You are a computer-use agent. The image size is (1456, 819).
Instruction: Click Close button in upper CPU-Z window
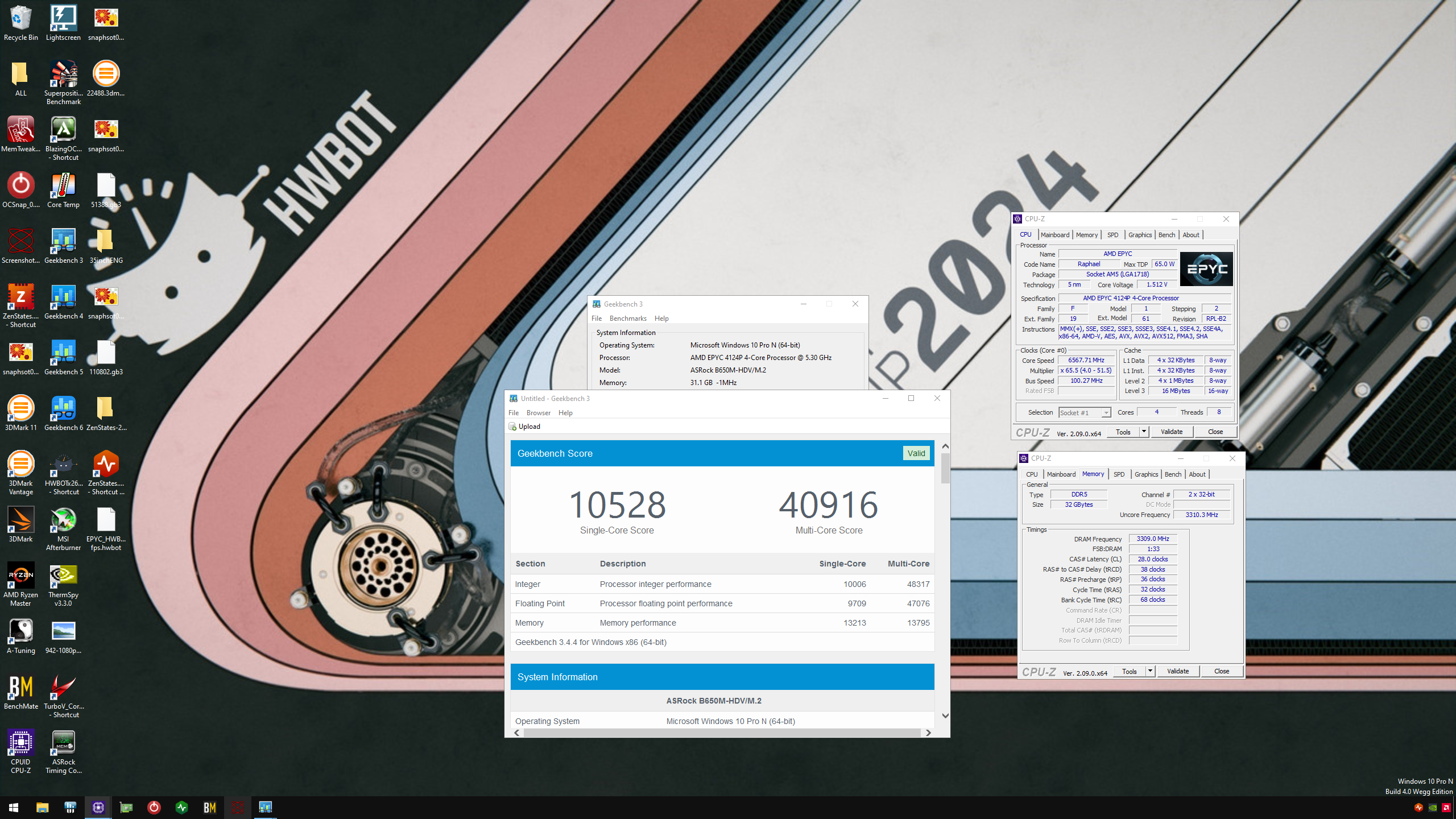click(1215, 432)
